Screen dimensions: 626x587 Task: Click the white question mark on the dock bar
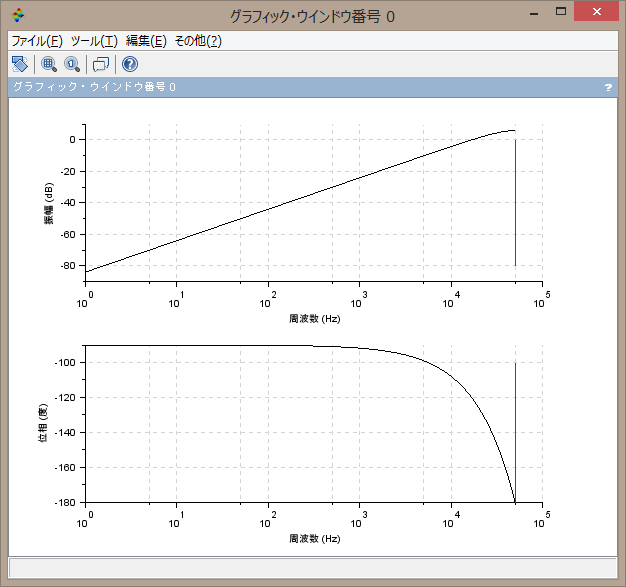pos(608,88)
